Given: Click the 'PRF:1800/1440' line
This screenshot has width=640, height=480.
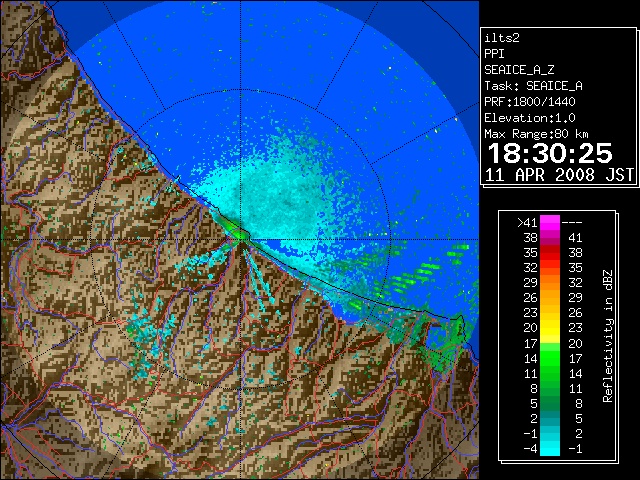Looking at the screenshot, I should (530, 102).
